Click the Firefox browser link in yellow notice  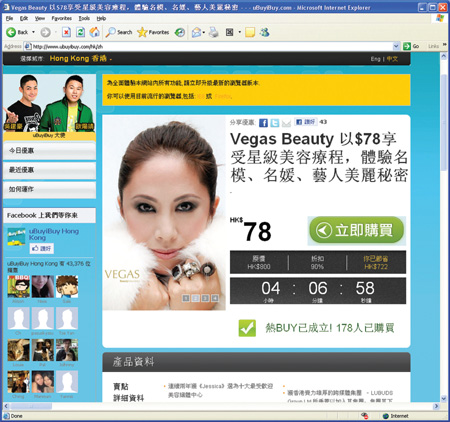223,96
